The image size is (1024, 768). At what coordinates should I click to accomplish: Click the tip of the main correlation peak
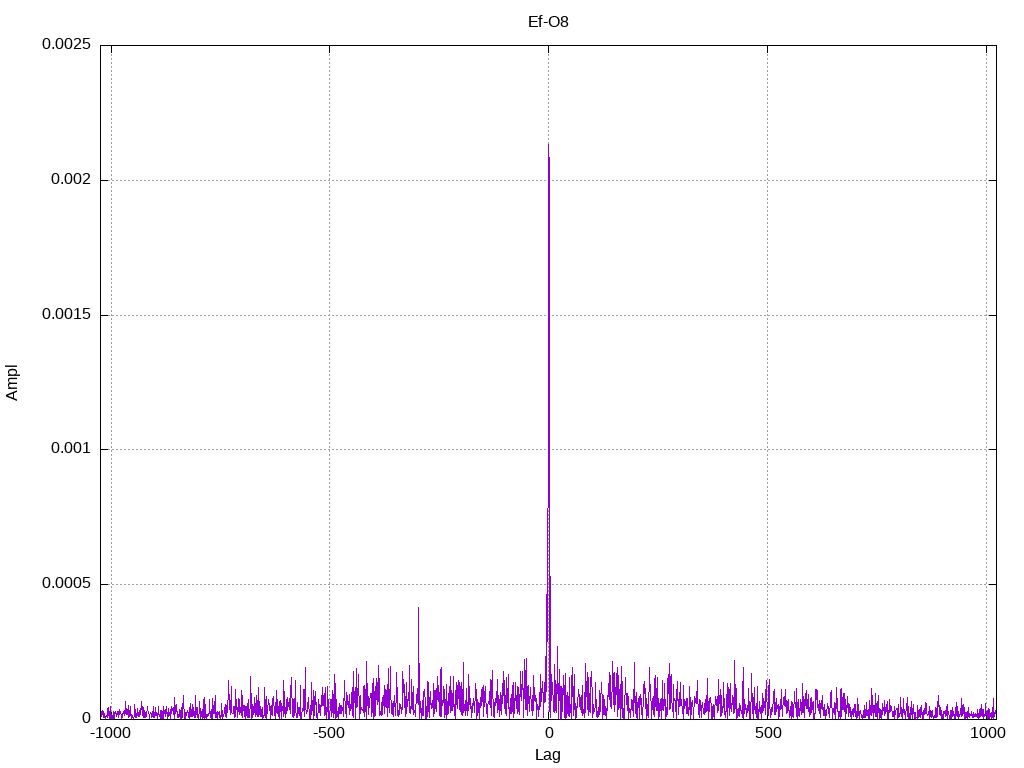point(548,144)
